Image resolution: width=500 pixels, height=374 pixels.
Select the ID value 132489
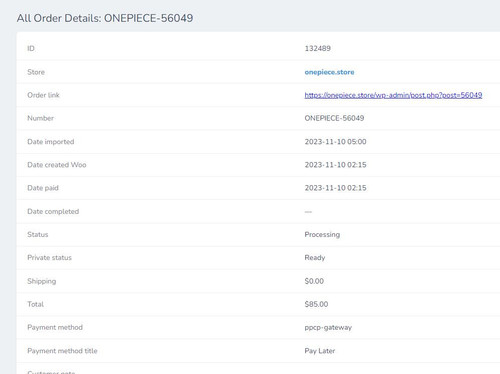318,48
